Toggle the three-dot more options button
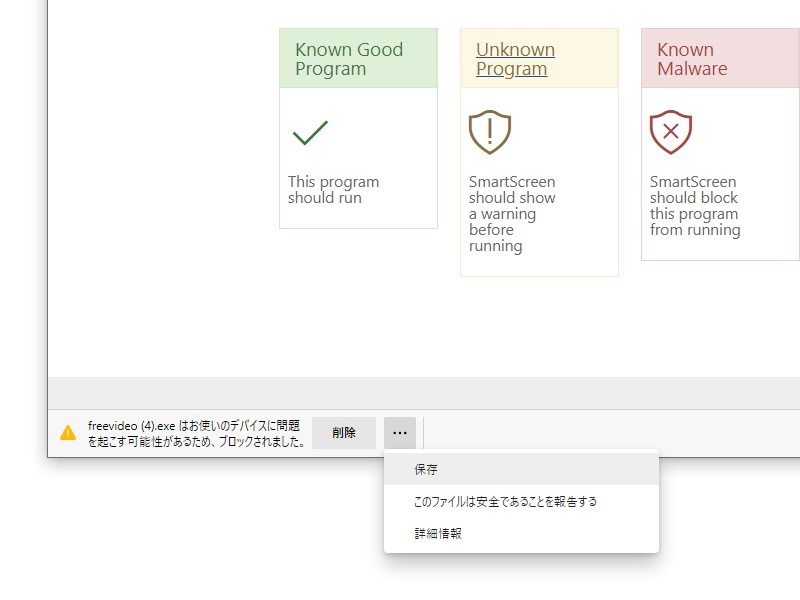The height and width of the screenshot is (600, 800). 400,433
